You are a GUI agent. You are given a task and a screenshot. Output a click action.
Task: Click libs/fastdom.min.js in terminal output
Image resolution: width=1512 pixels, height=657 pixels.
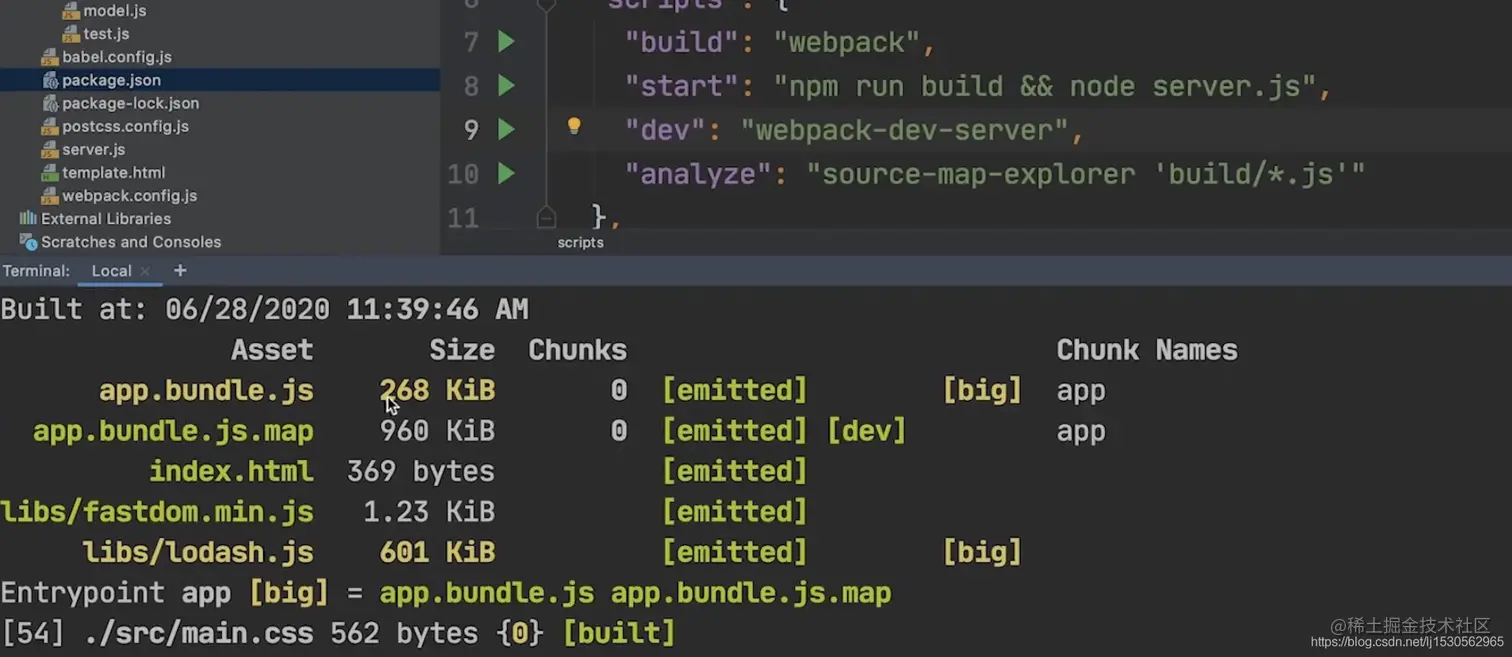[x=157, y=512]
